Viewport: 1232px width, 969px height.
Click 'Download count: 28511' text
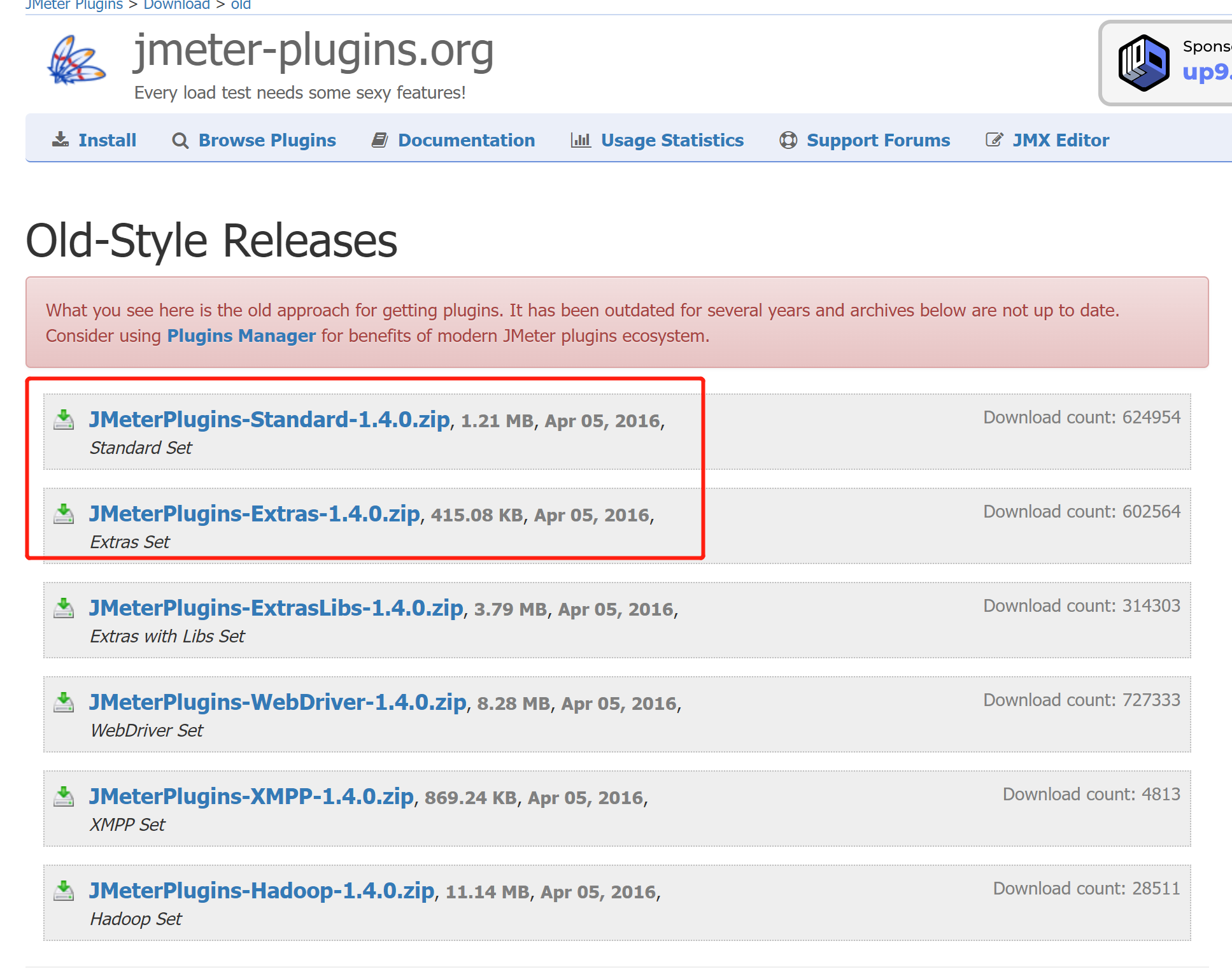(x=1087, y=888)
